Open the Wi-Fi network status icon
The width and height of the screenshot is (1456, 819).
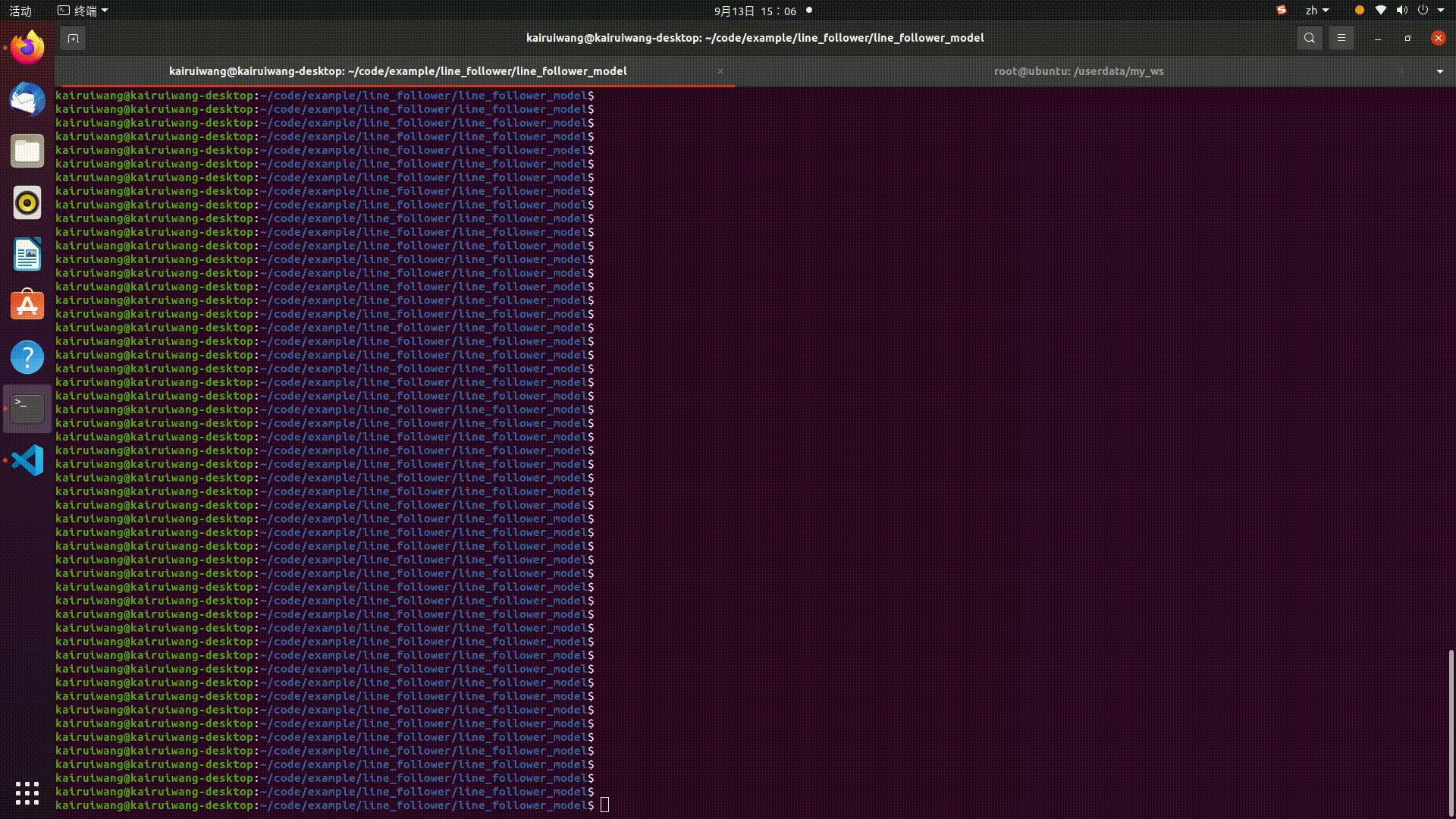click(x=1381, y=11)
